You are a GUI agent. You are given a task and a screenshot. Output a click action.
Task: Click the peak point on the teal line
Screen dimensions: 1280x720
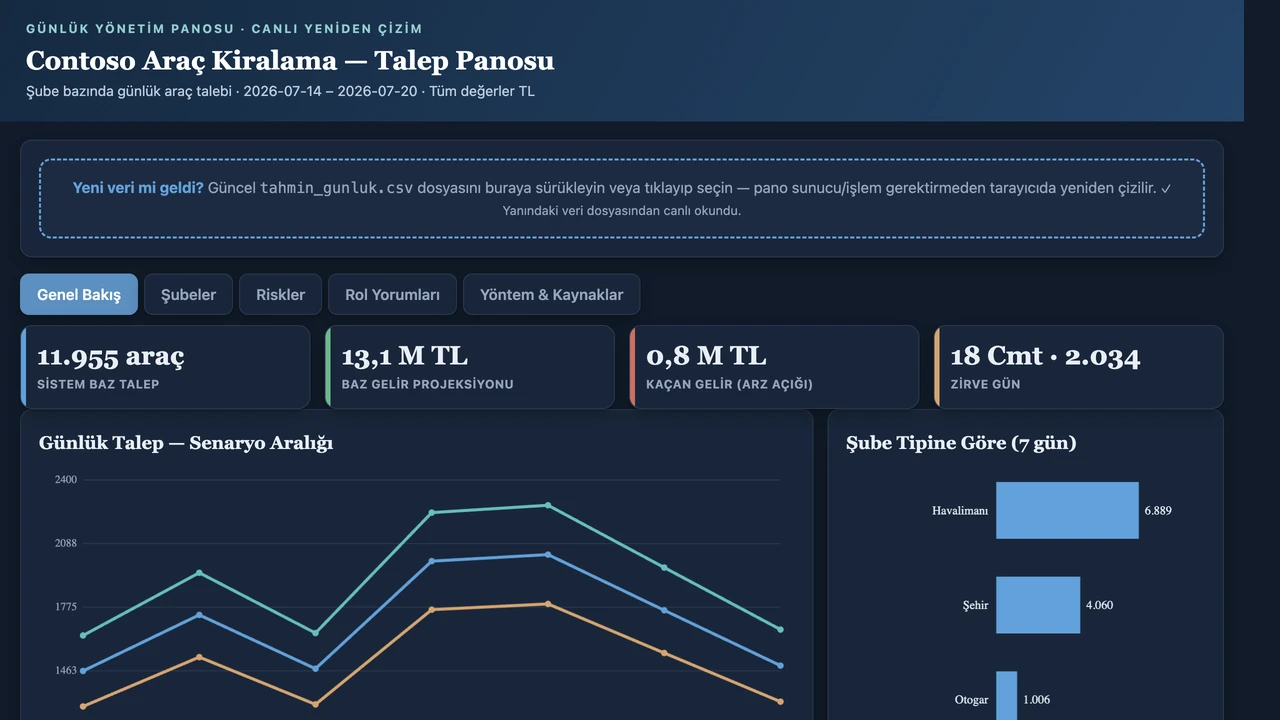click(547, 505)
